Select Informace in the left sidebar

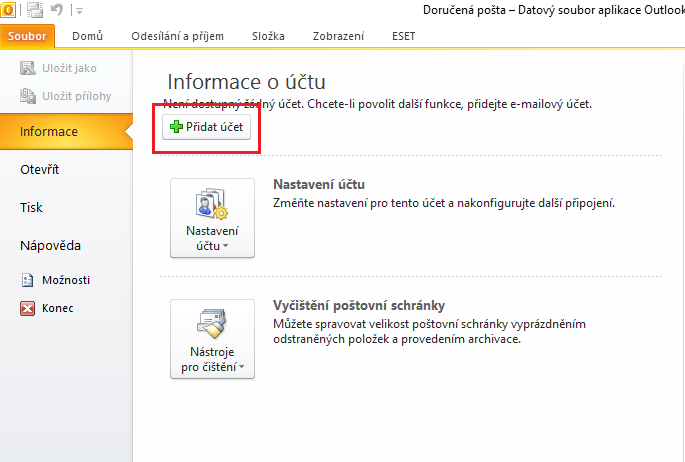[49, 132]
